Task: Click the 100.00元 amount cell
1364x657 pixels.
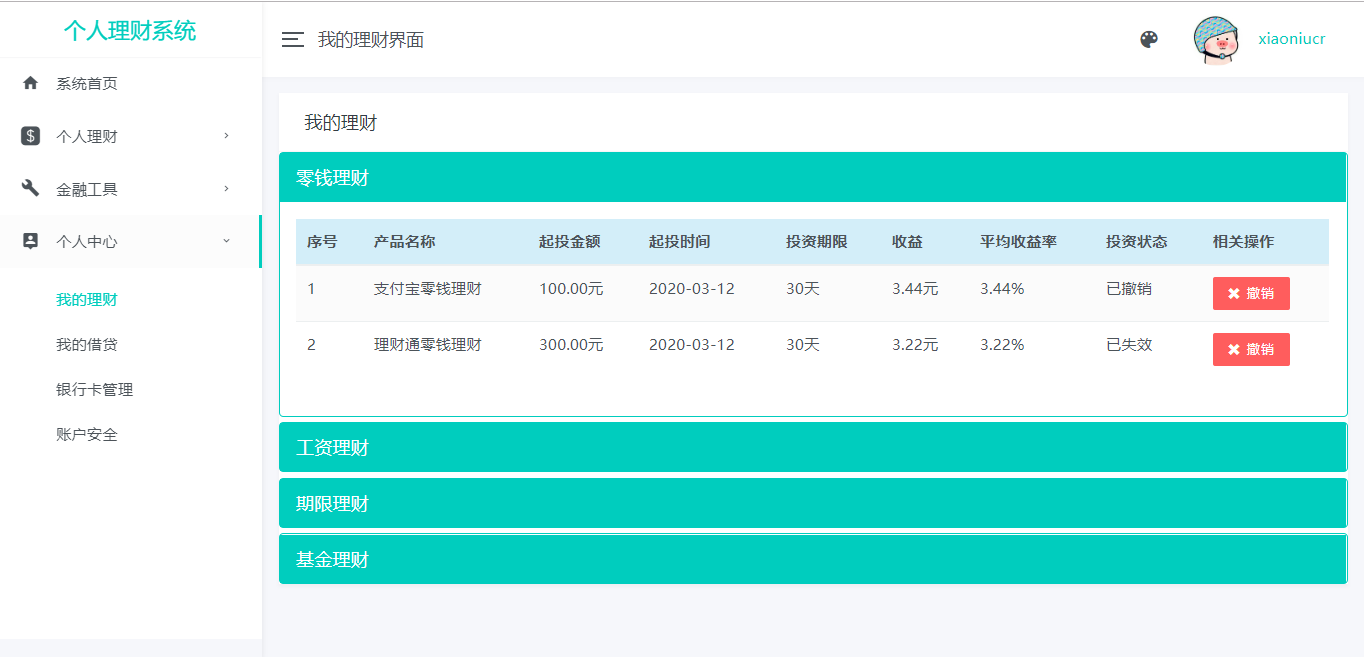Action: click(x=571, y=289)
